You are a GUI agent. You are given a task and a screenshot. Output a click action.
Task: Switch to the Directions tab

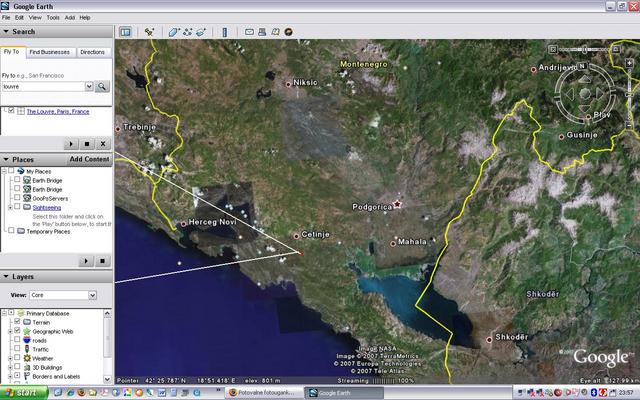click(93, 52)
